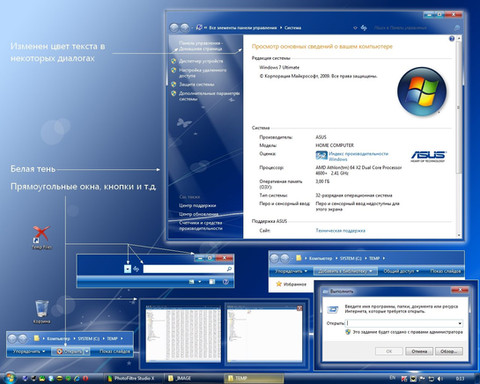
Task: Click dropdown button left of refresh in fragment
Action: 127,269
